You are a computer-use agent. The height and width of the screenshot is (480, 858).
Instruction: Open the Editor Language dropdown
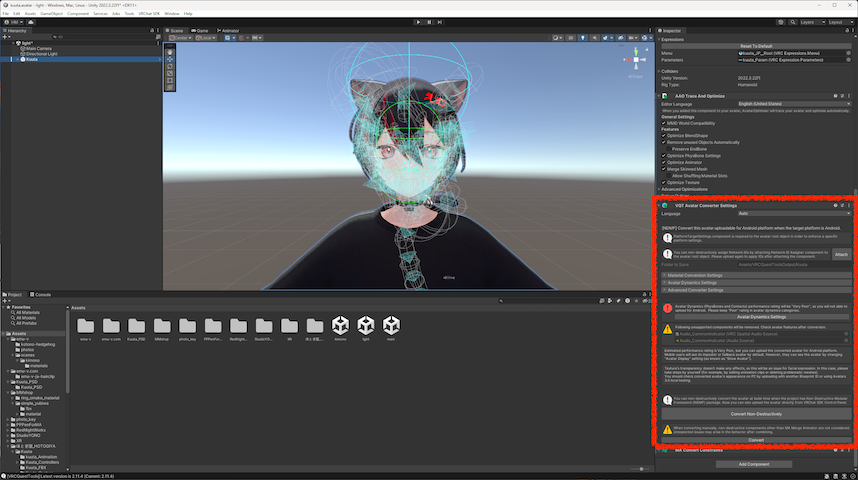click(x=794, y=103)
